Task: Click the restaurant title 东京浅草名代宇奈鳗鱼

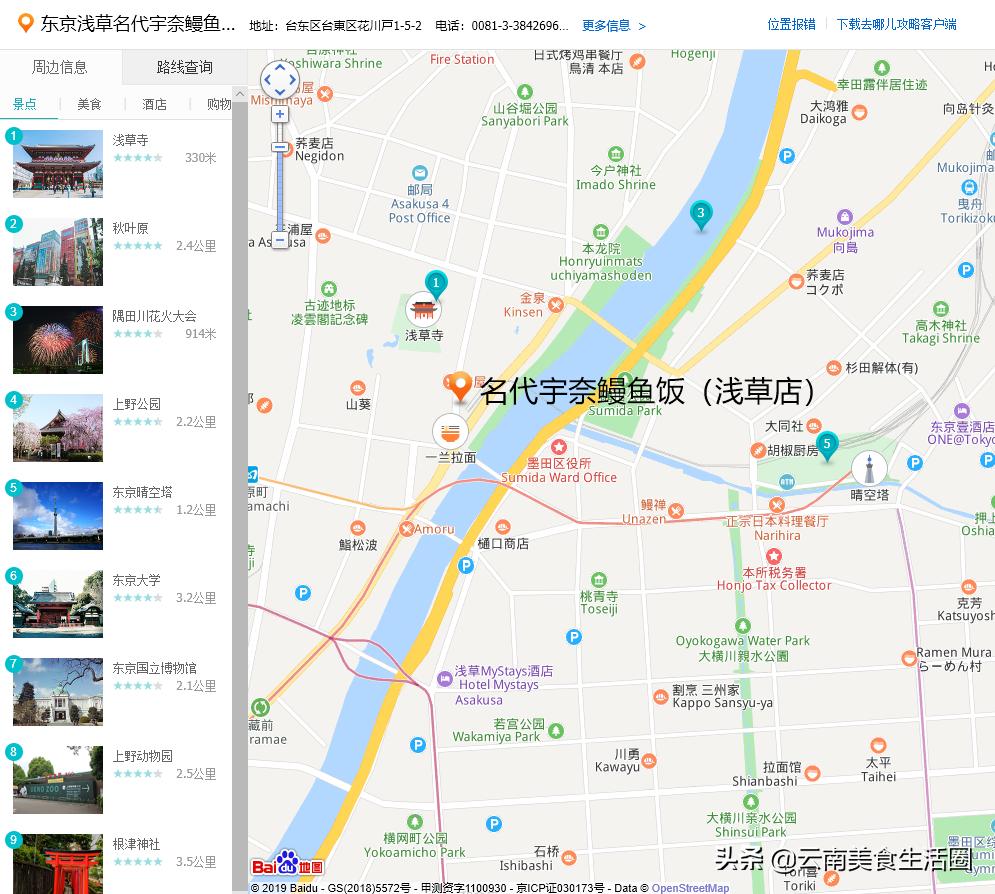Action: point(138,24)
